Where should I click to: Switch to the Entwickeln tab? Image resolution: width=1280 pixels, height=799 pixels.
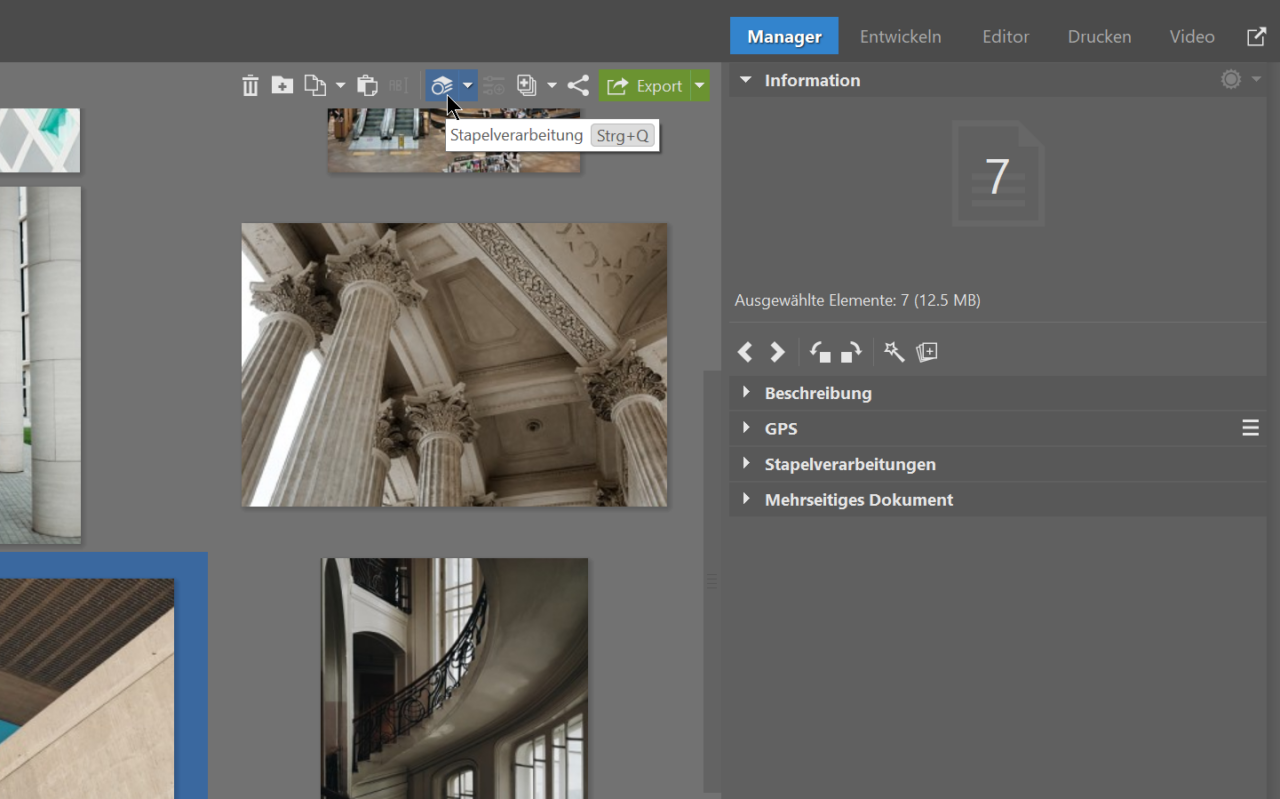pyautogui.click(x=900, y=36)
